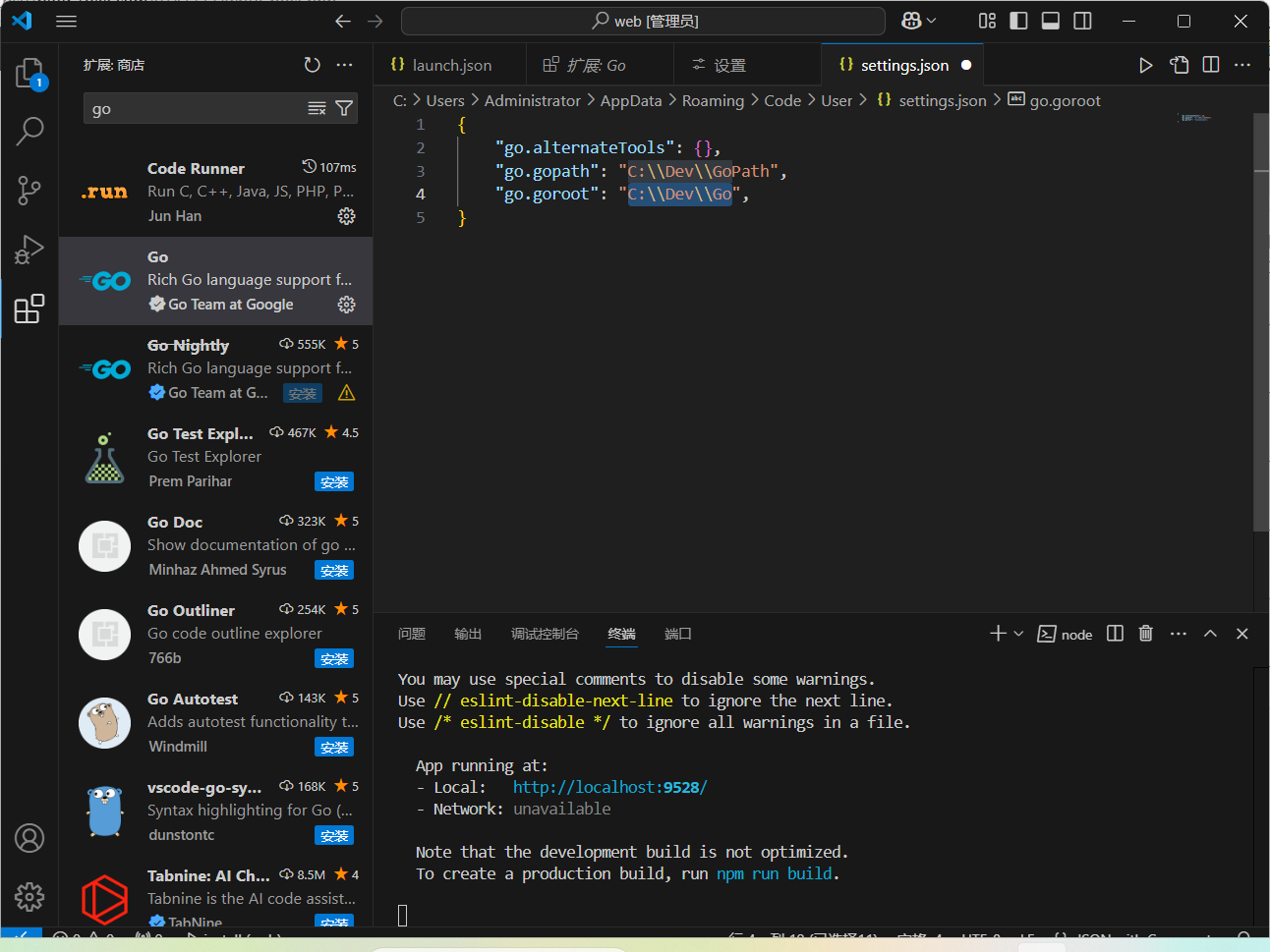The image size is (1270, 952).
Task: Create a new terminal with plus
Action: tap(998, 634)
